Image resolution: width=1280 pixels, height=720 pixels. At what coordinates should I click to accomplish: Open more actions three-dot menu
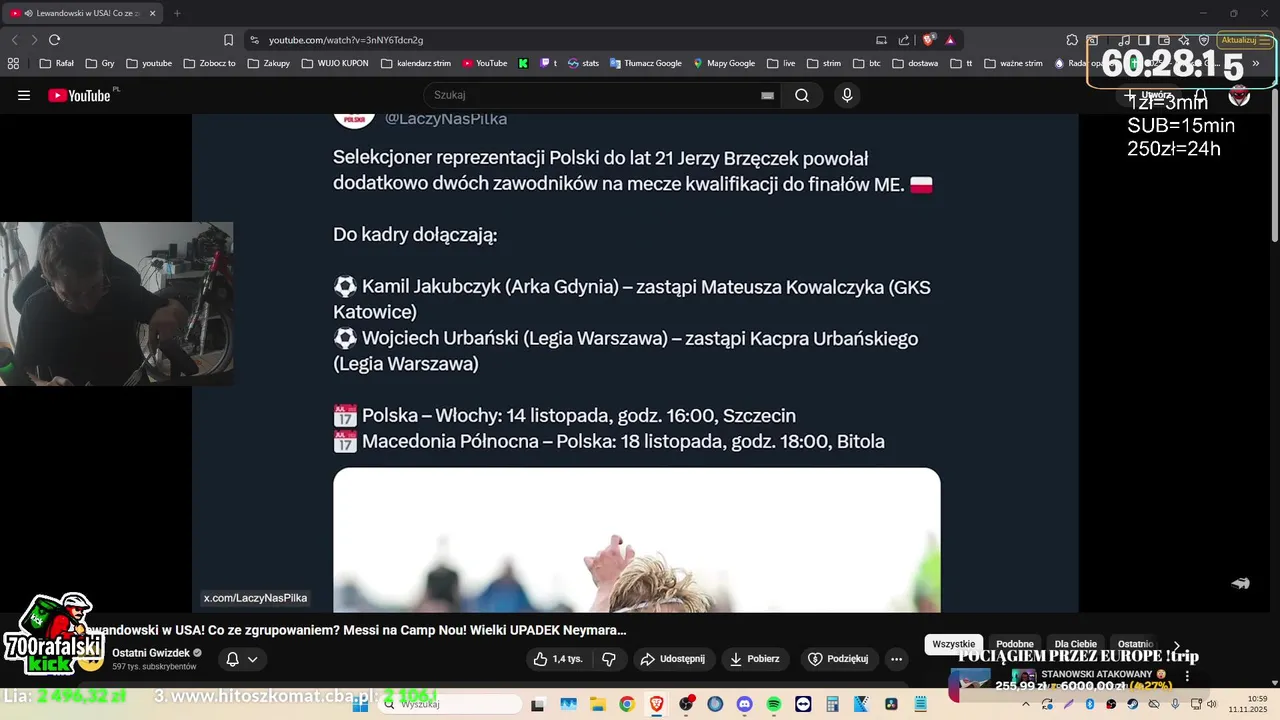(896, 659)
